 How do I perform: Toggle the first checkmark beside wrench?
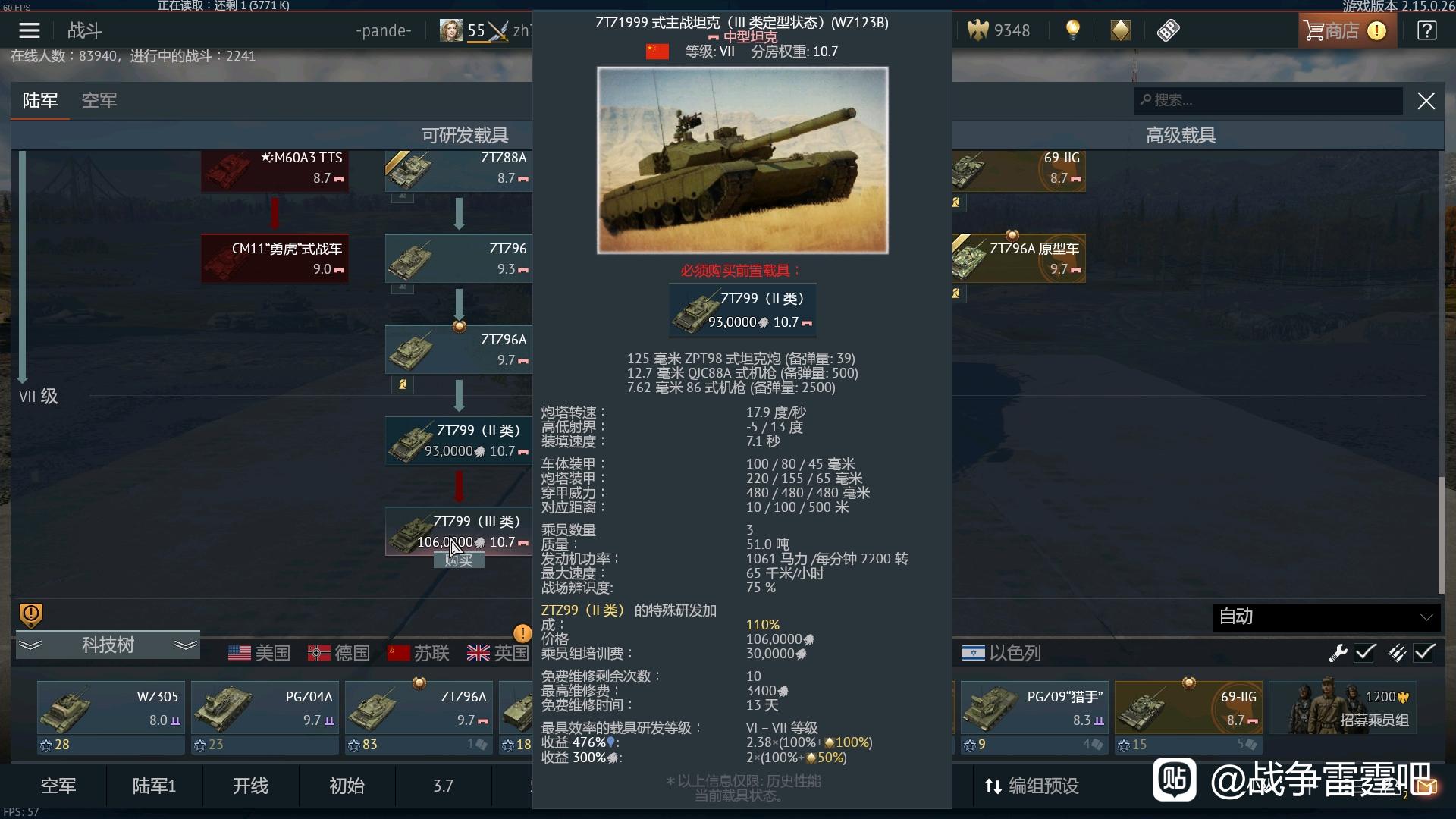1365,652
